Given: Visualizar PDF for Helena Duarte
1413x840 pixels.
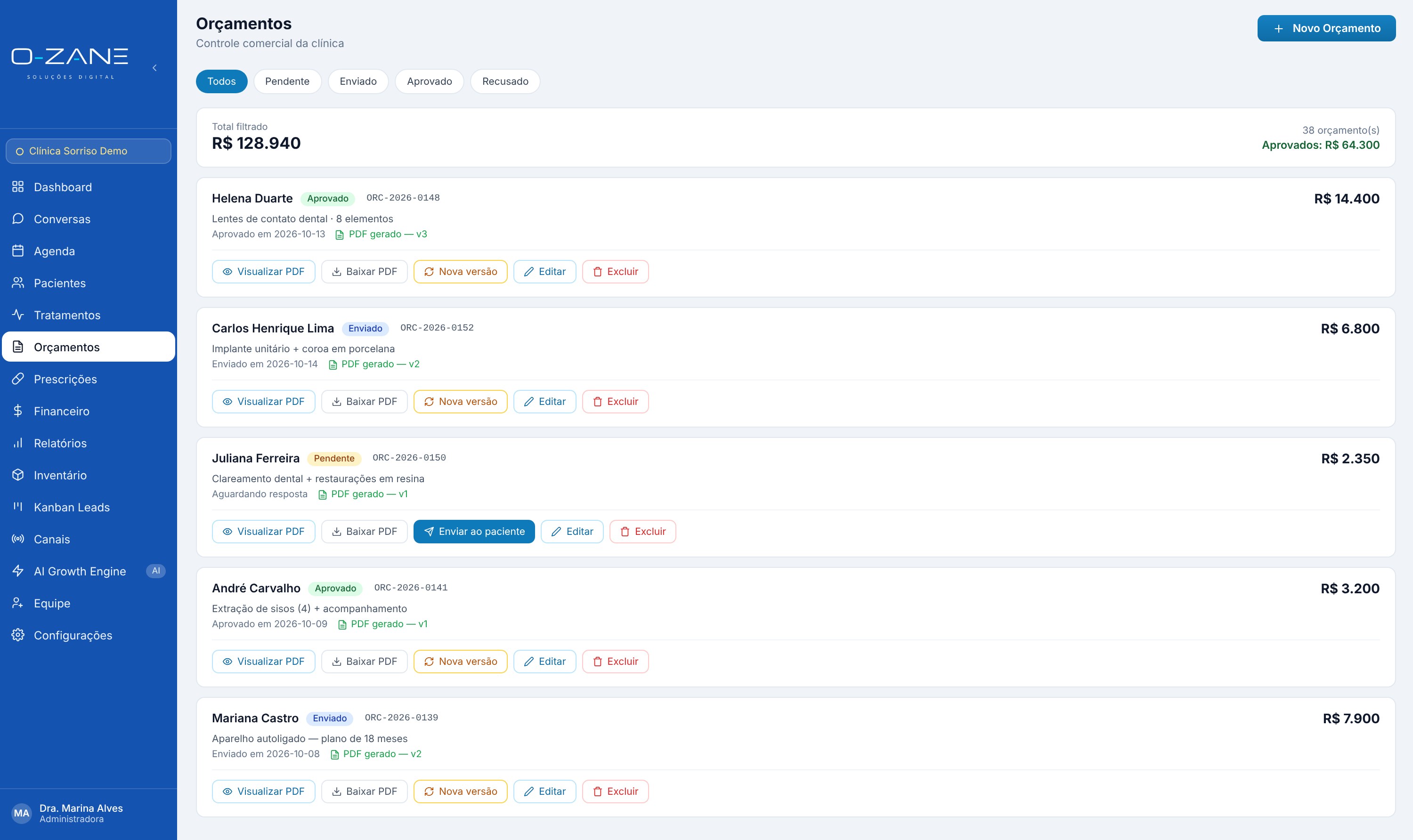Looking at the screenshot, I should click(x=263, y=272).
